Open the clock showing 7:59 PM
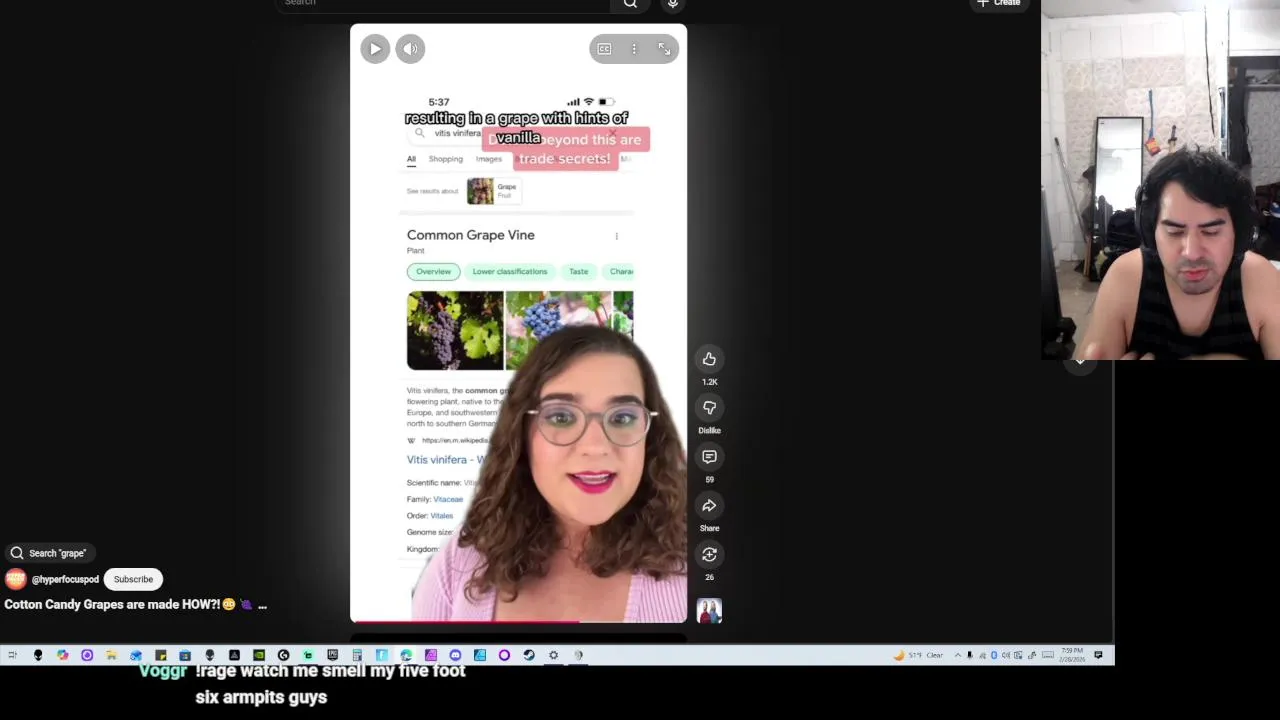Viewport: 1280px width, 720px height. 1072,655
